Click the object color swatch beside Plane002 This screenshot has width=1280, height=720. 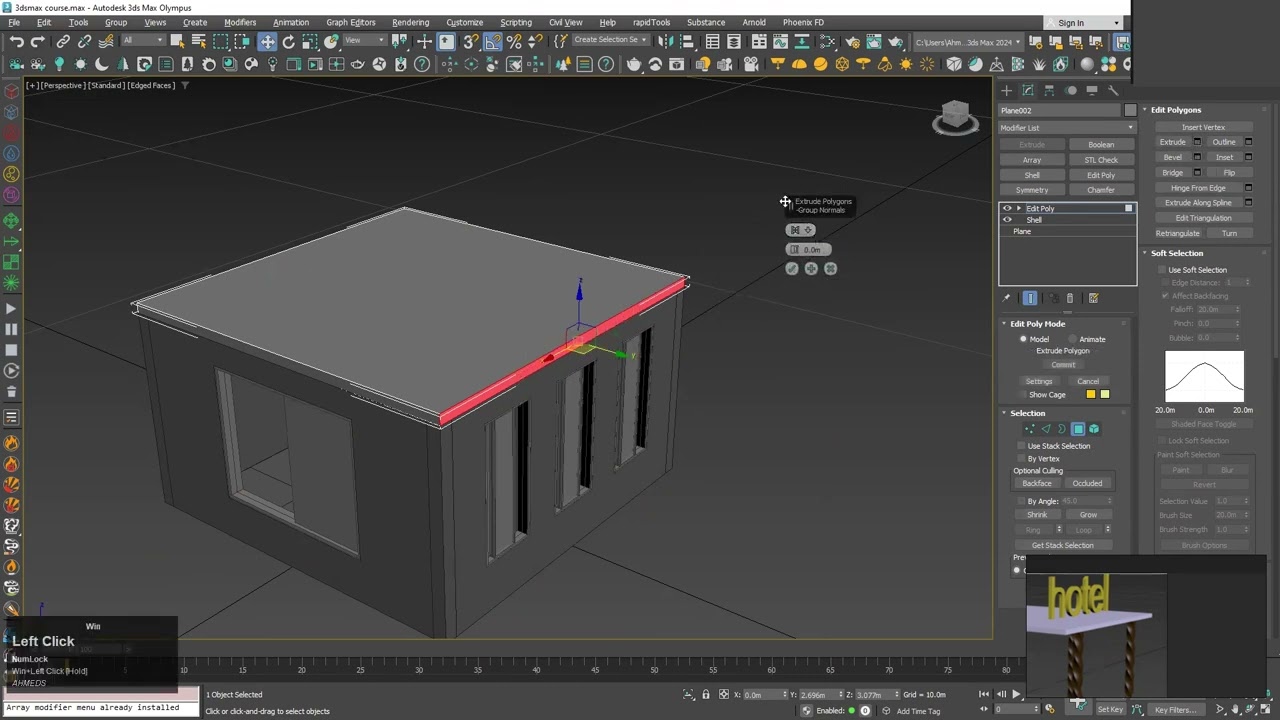coord(1130,110)
